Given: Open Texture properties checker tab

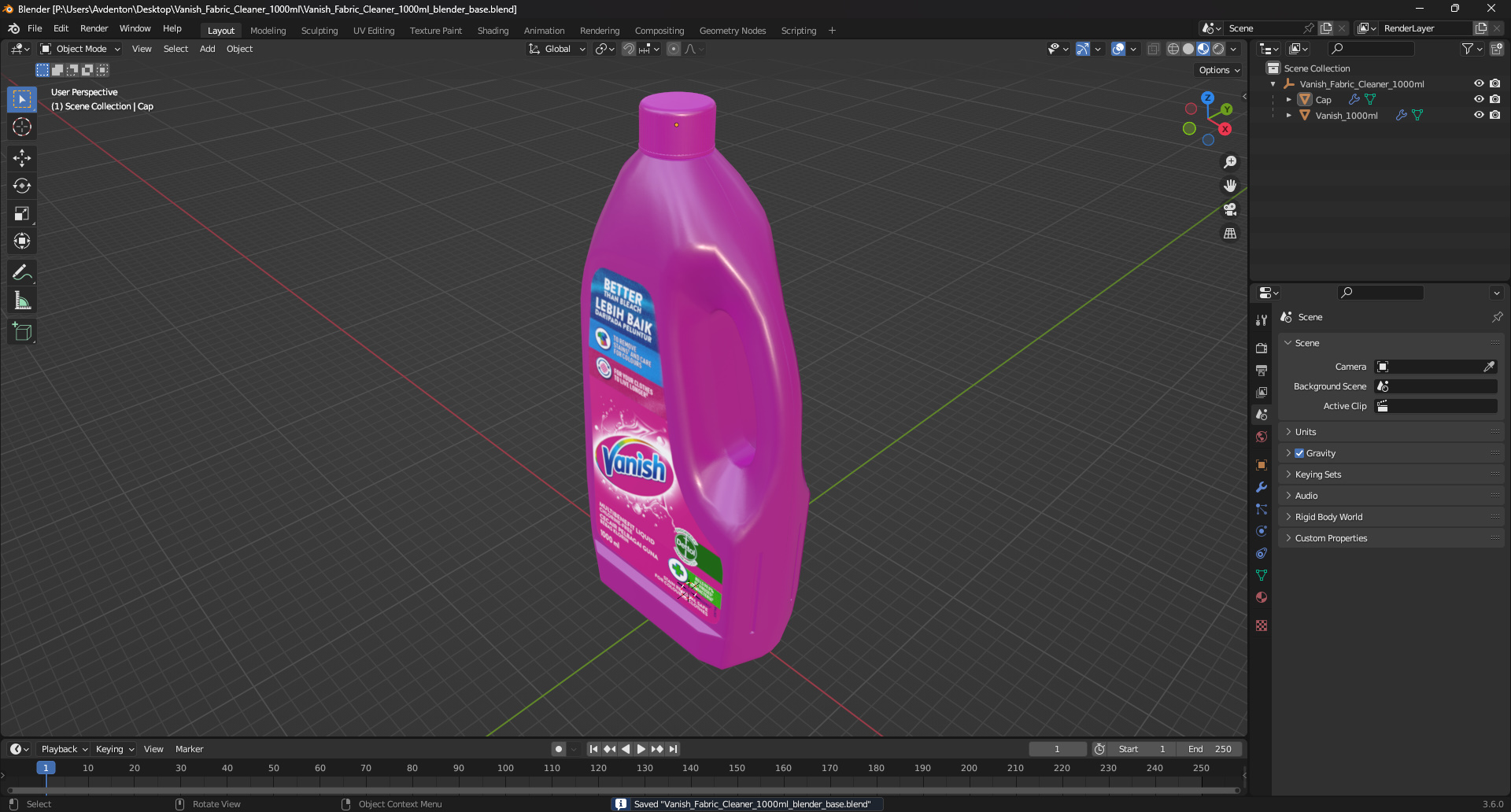Looking at the screenshot, I should [x=1262, y=626].
